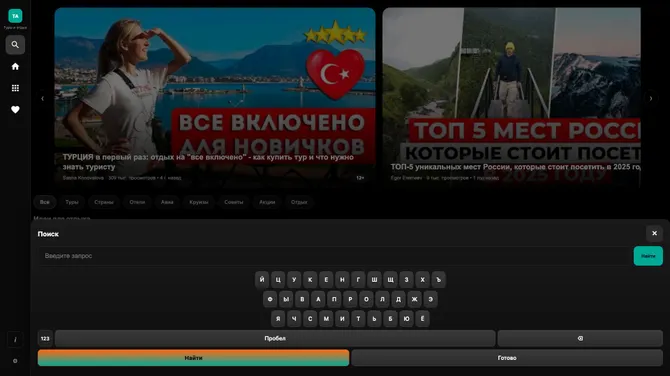The height and width of the screenshot is (376, 670).
Task: Focus the Введите запрос search field
Action: pyautogui.click(x=335, y=256)
